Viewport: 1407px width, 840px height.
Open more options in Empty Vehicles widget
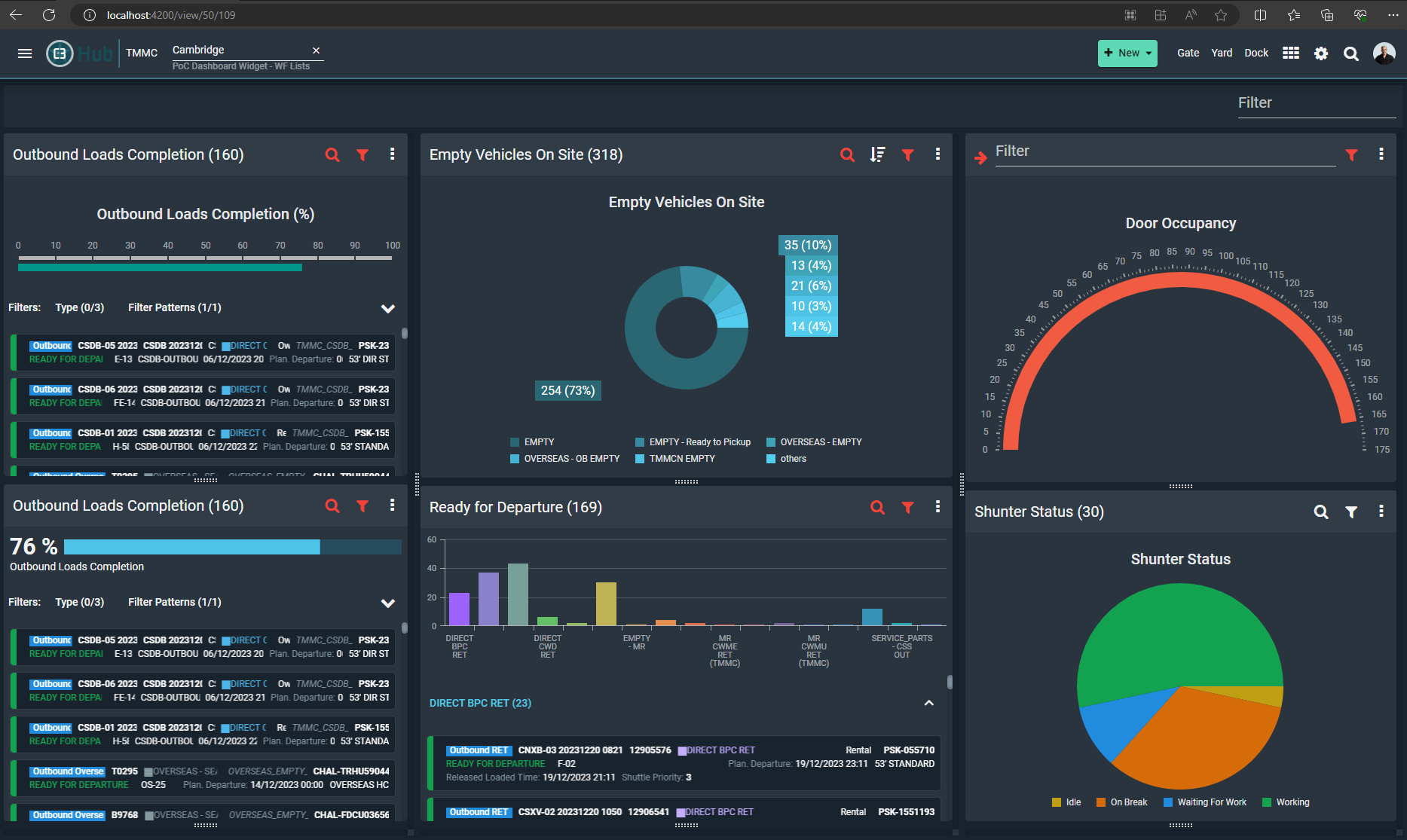pyautogui.click(x=937, y=154)
